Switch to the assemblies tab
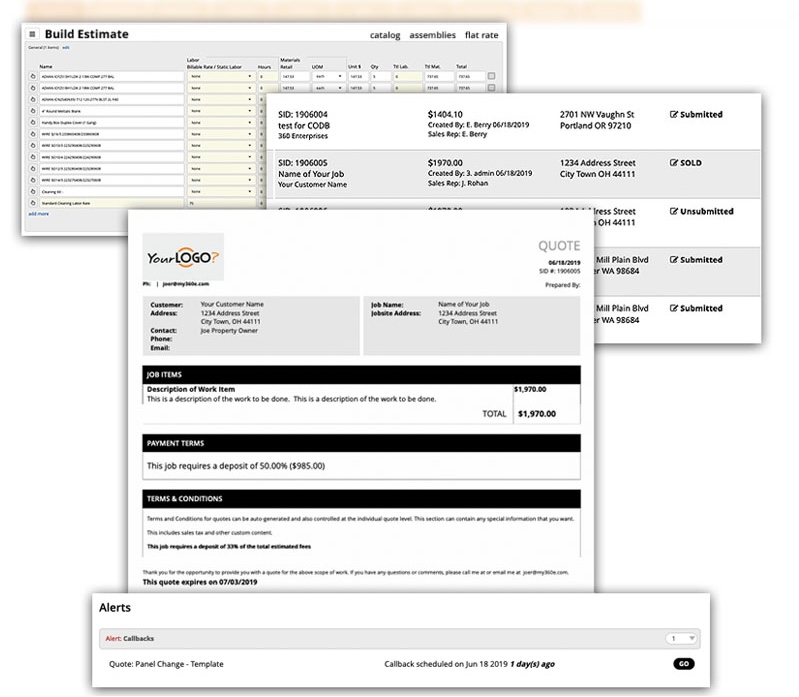 [432, 35]
